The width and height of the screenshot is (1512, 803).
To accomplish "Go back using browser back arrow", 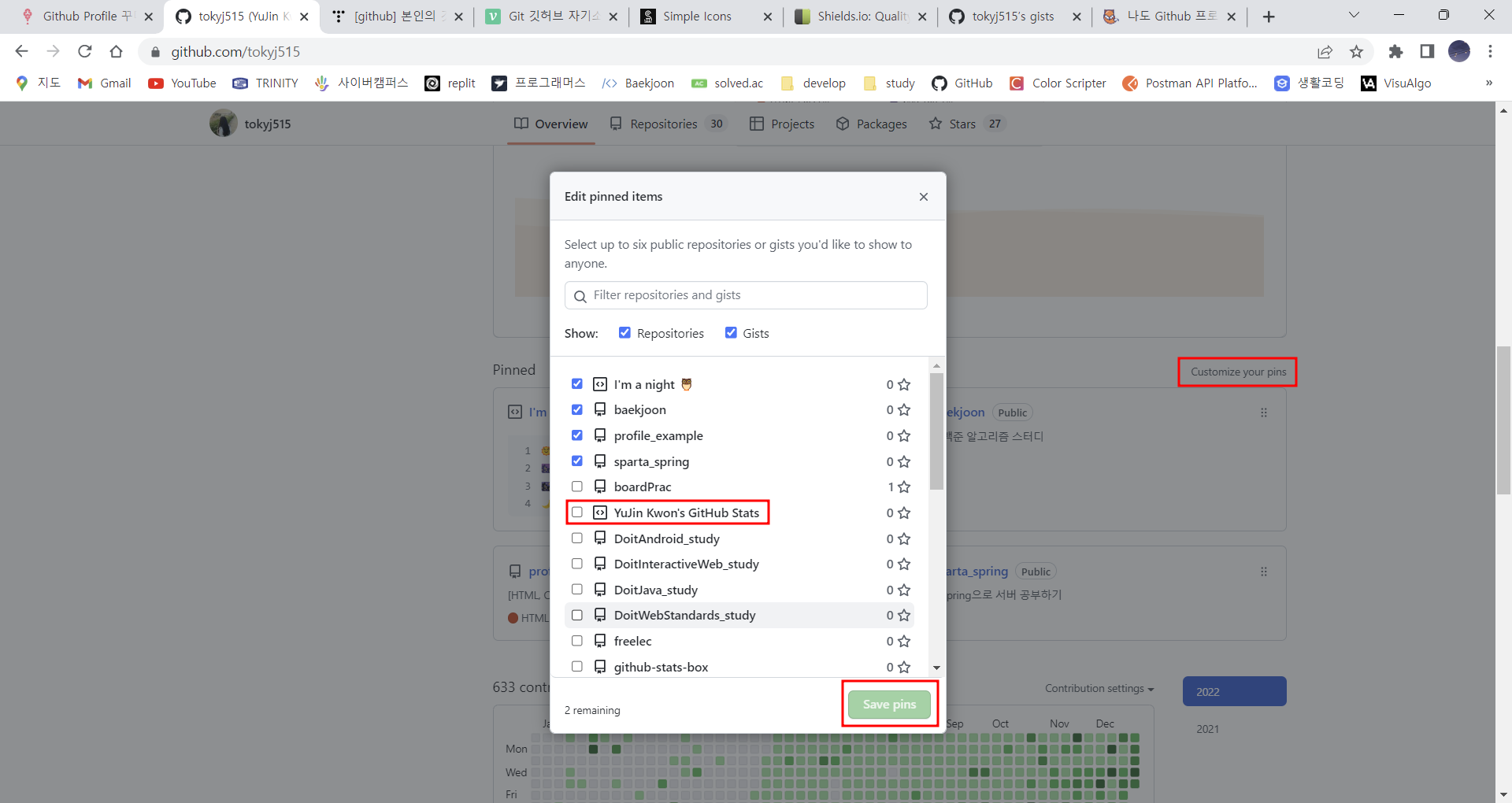I will tap(21, 51).
